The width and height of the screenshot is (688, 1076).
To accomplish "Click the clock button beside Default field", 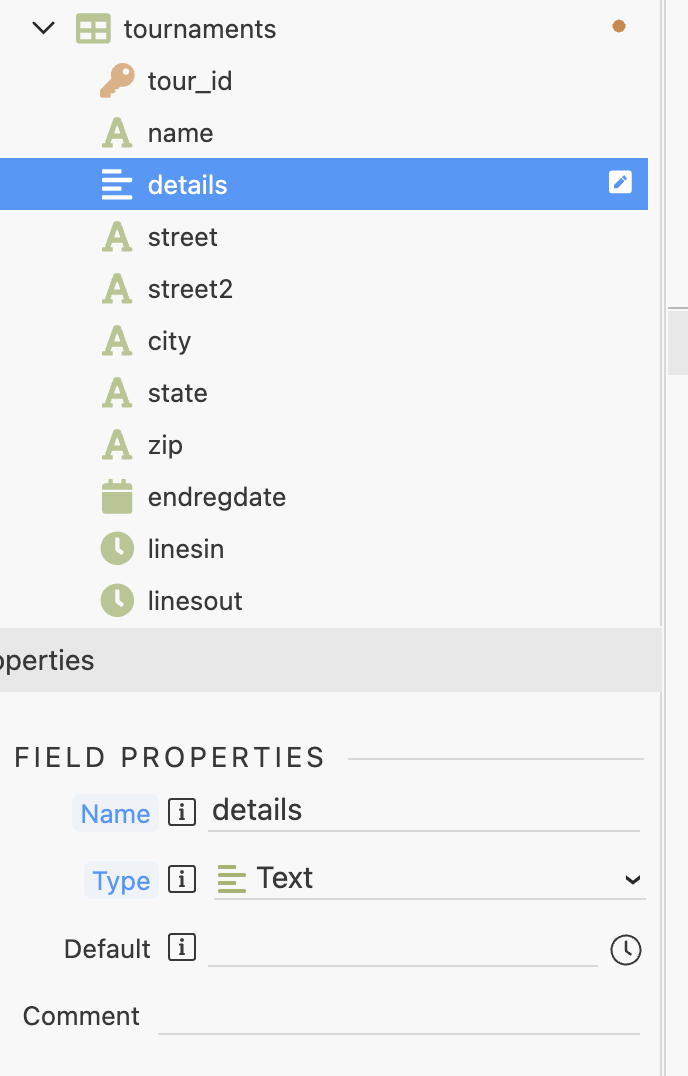I will (626, 950).
